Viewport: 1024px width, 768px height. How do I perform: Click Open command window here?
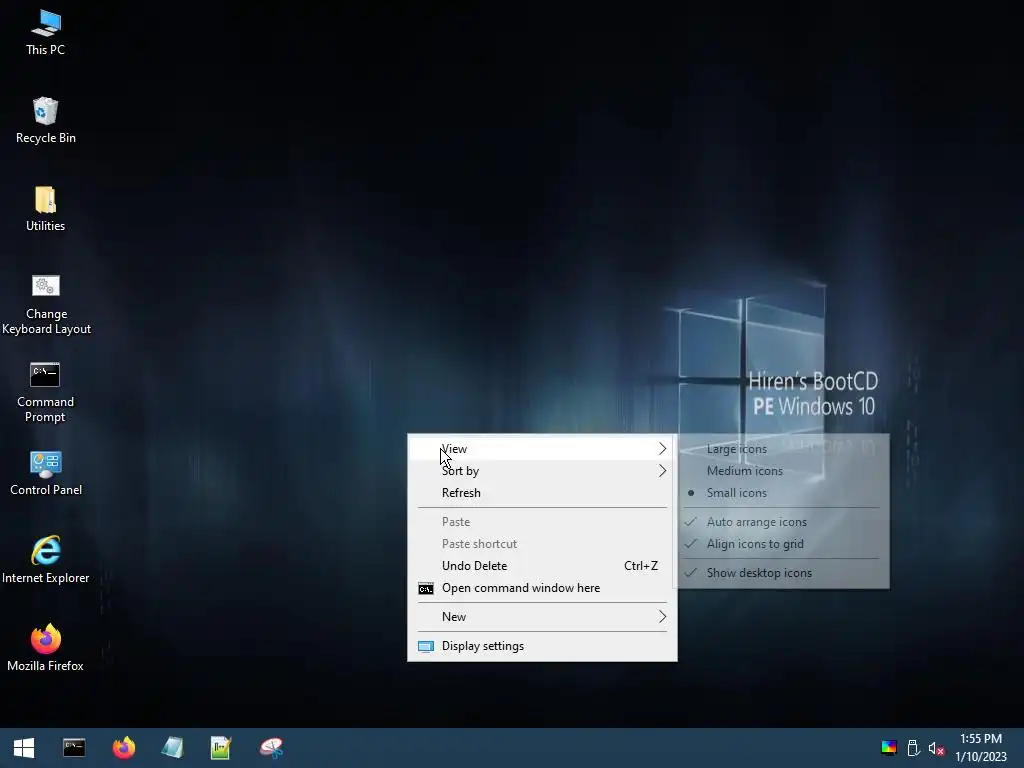[542, 588]
